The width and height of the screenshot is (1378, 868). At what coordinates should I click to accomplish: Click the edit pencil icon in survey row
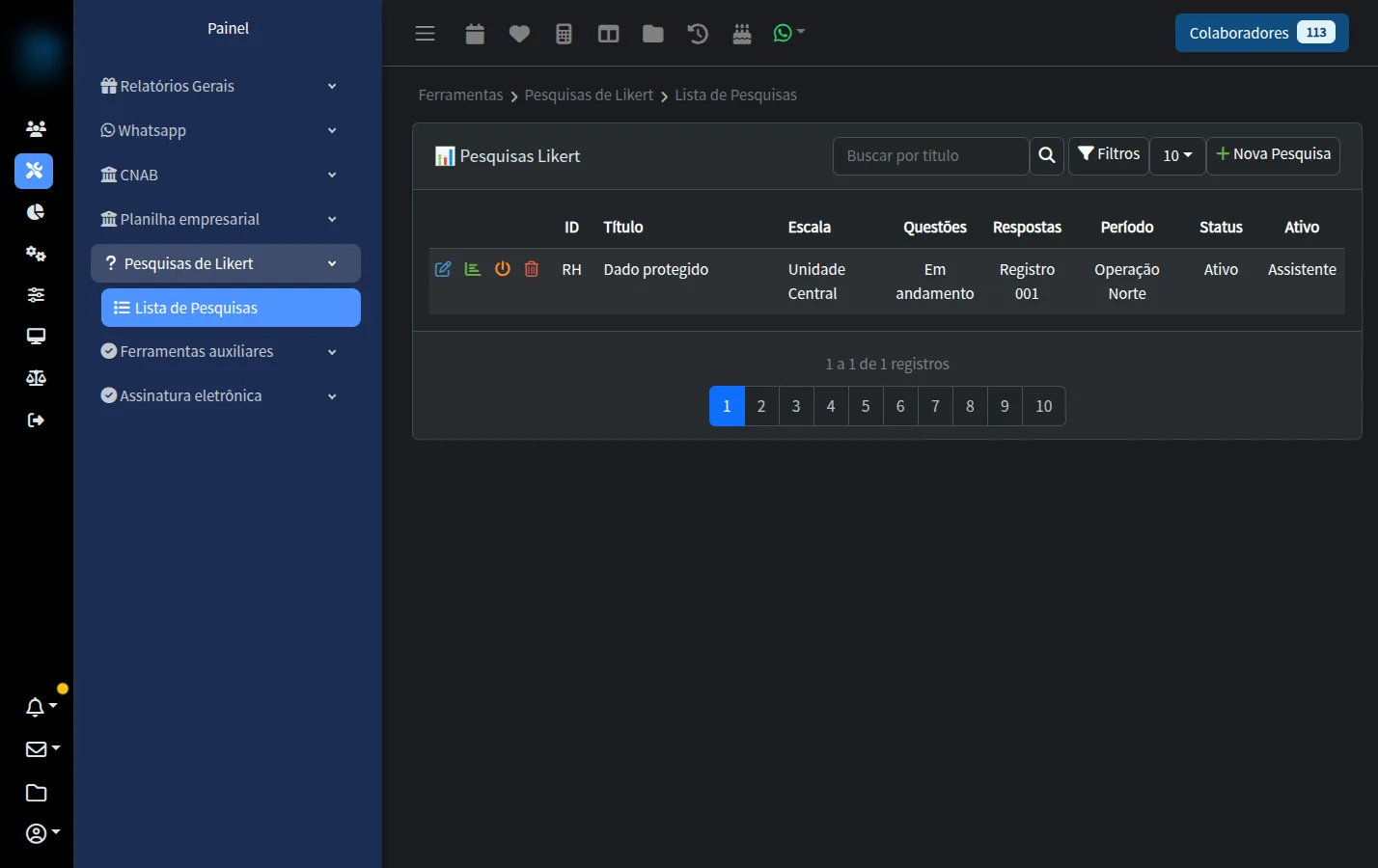click(x=443, y=269)
